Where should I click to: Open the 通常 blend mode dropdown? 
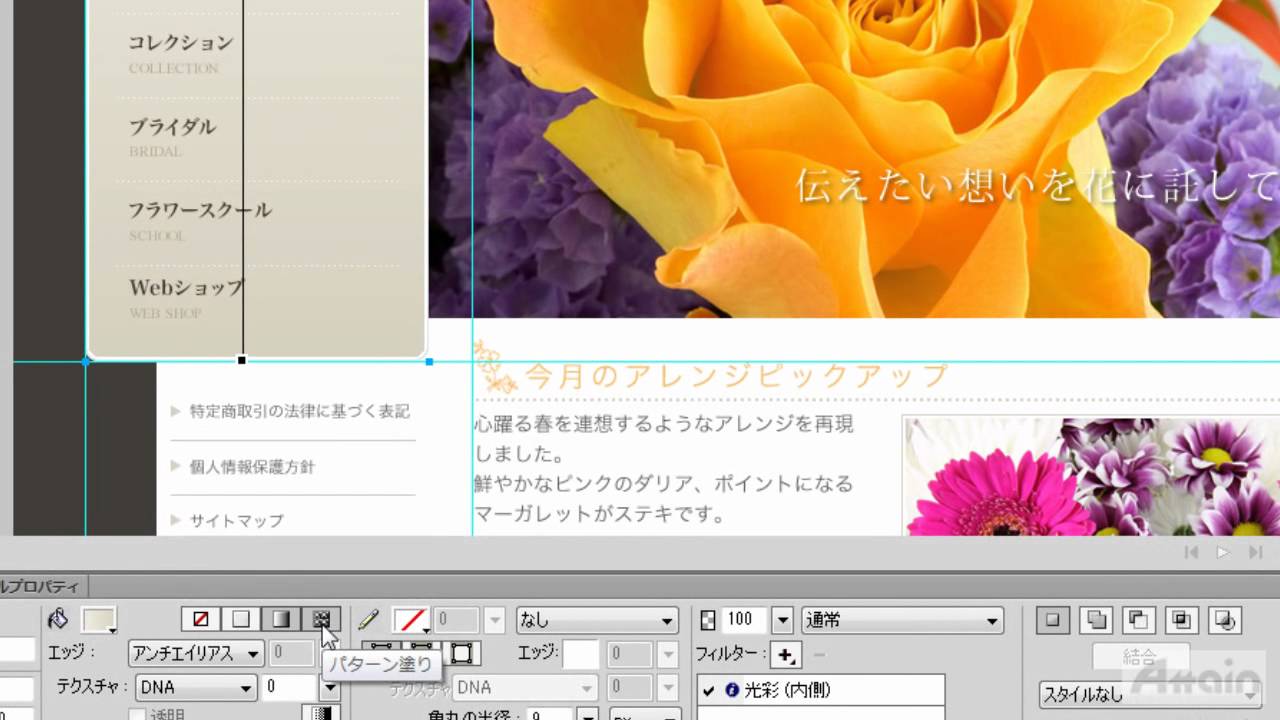pos(902,620)
